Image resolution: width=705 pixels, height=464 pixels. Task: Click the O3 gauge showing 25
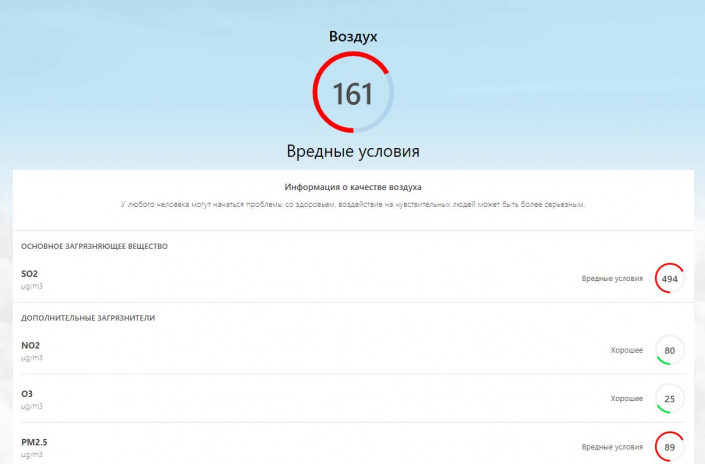pos(669,399)
